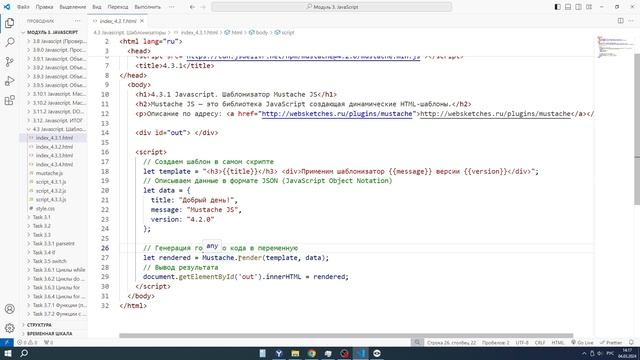Image resolution: width=640 pixels, height=360 pixels.
Task: Open index_4.3.2.html in explorer
Action: pyautogui.click(x=54, y=147)
